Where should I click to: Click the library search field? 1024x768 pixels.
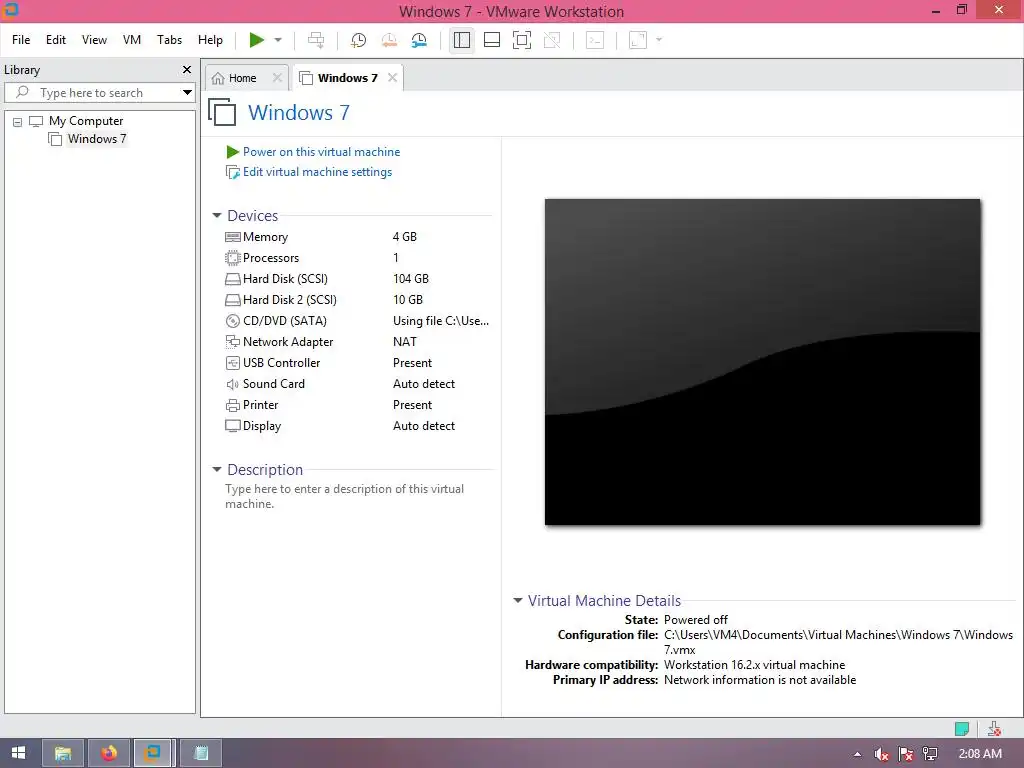click(98, 93)
